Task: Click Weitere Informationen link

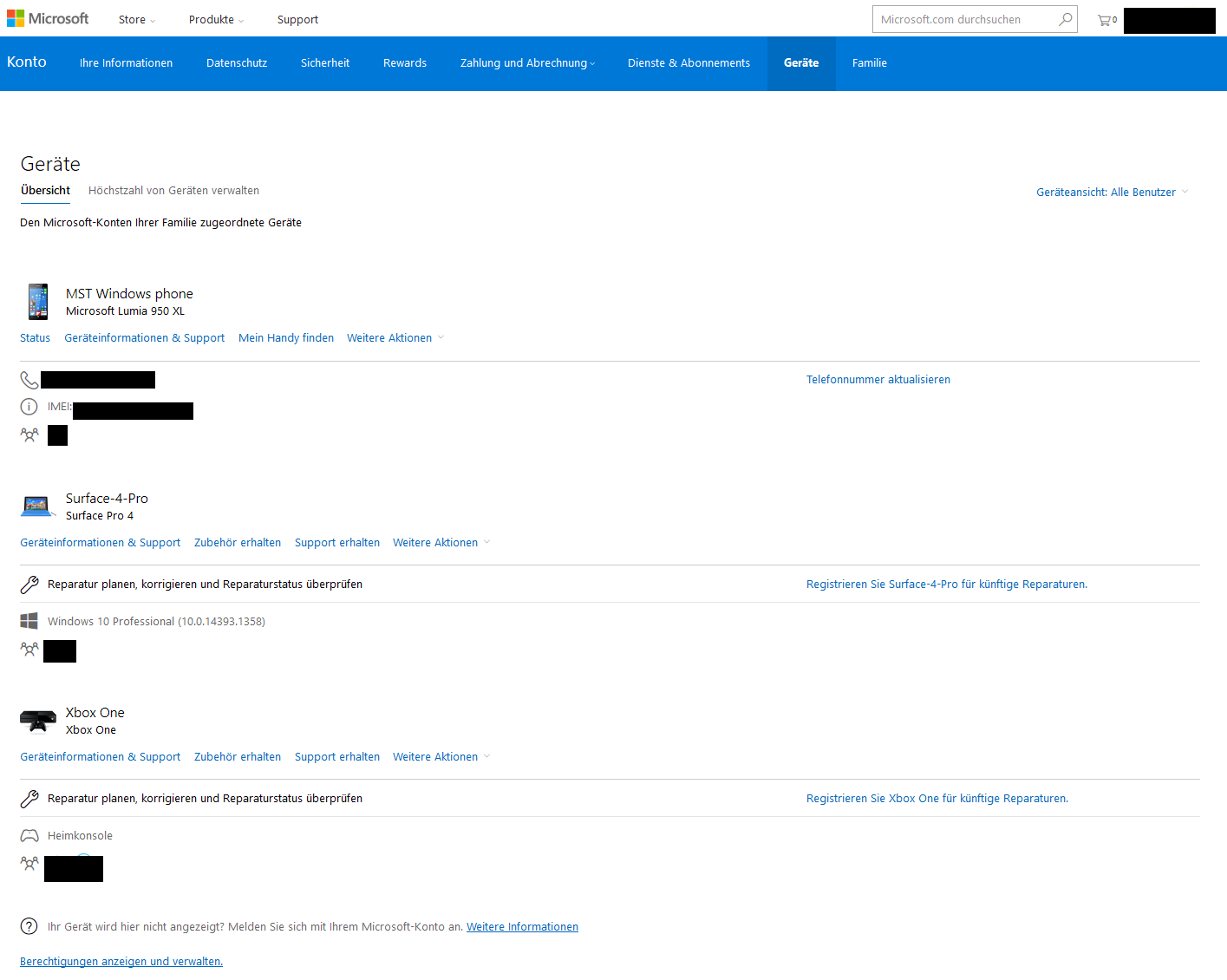Action: [522, 927]
